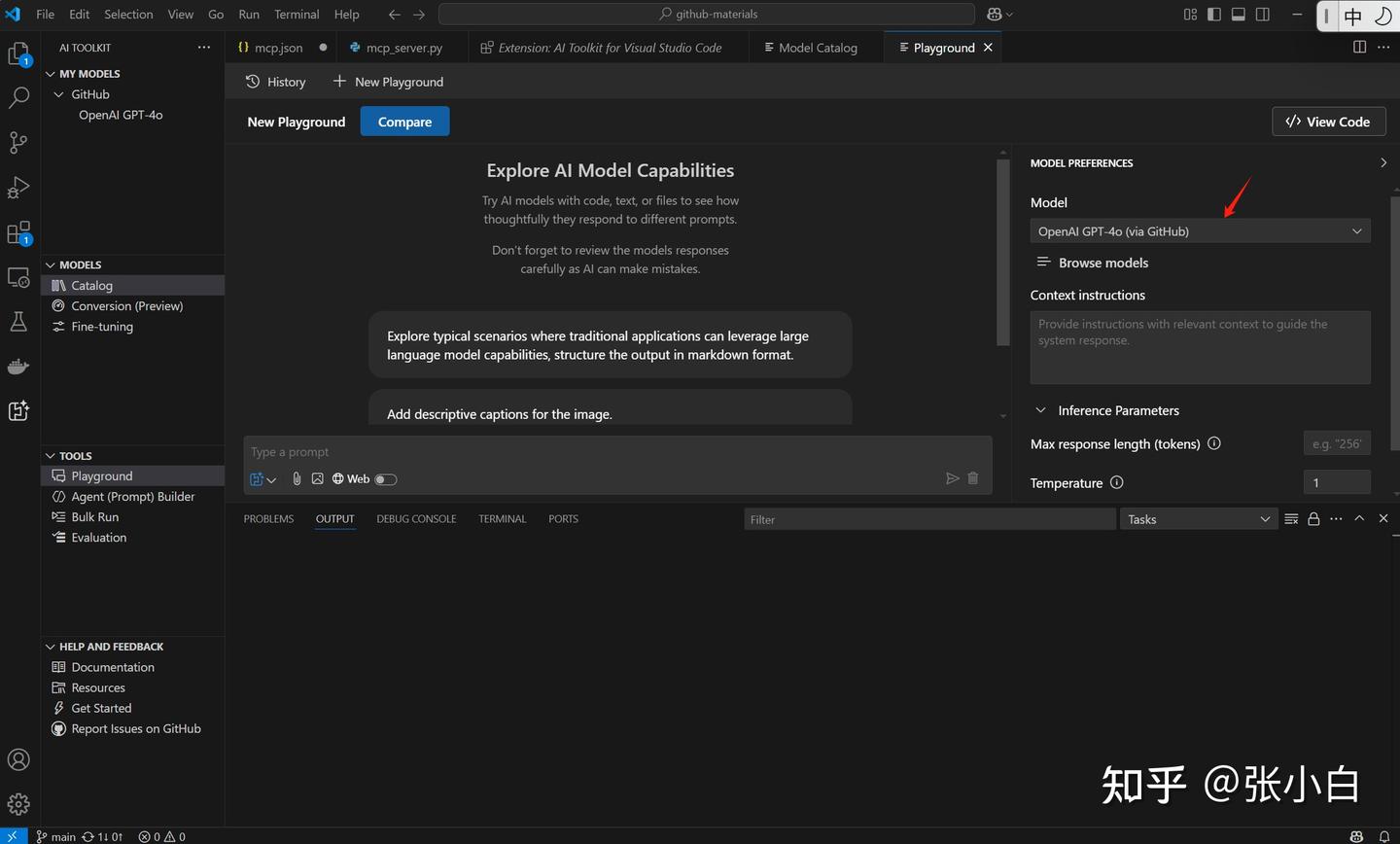Select OpenAI GPT-4o under GitHub
The height and width of the screenshot is (844, 1400).
121,115
